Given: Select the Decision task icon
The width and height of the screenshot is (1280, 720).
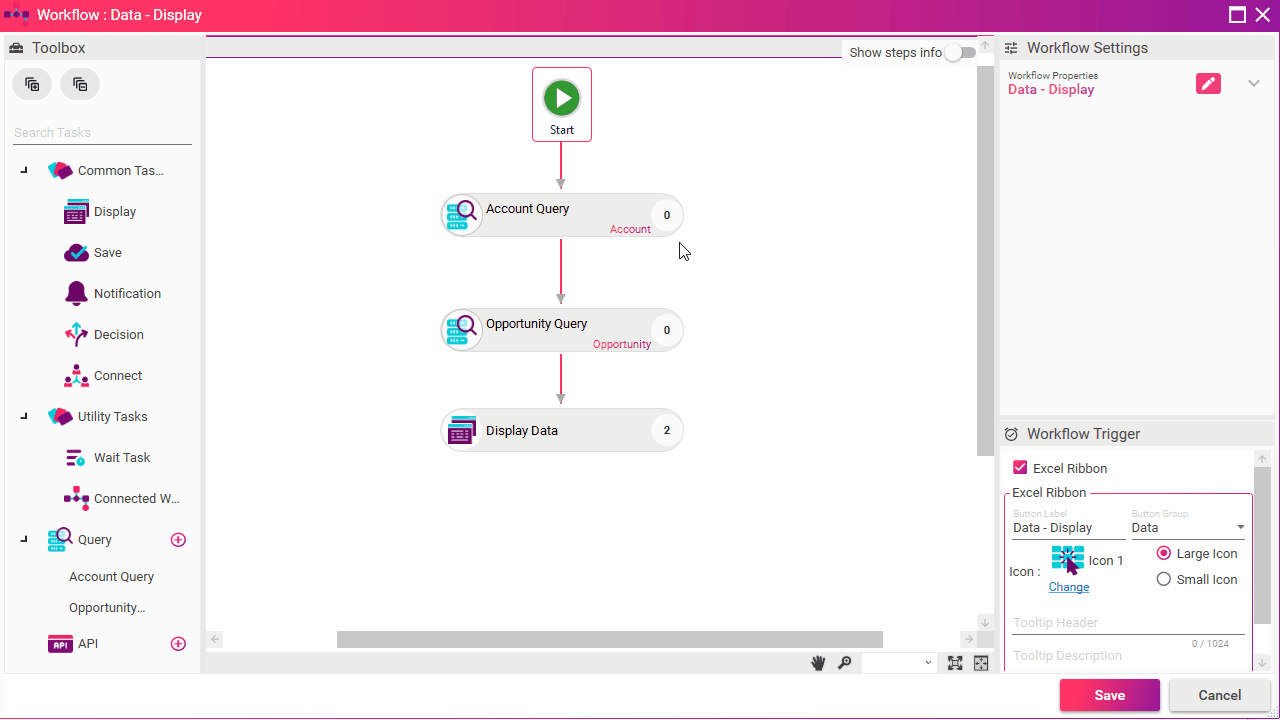Looking at the screenshot, I should (76, 335).
